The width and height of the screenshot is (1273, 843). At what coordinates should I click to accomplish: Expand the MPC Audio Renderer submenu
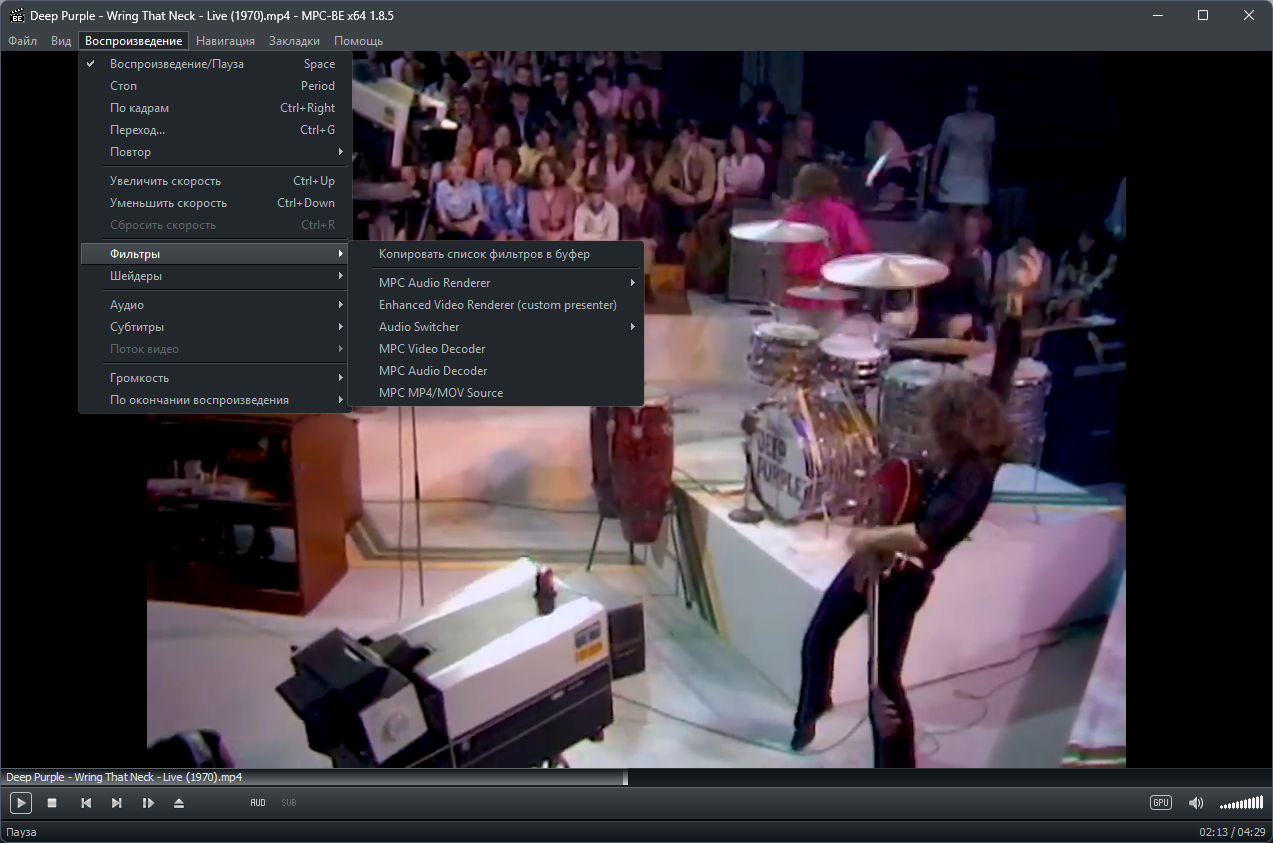tap(496, 283)
